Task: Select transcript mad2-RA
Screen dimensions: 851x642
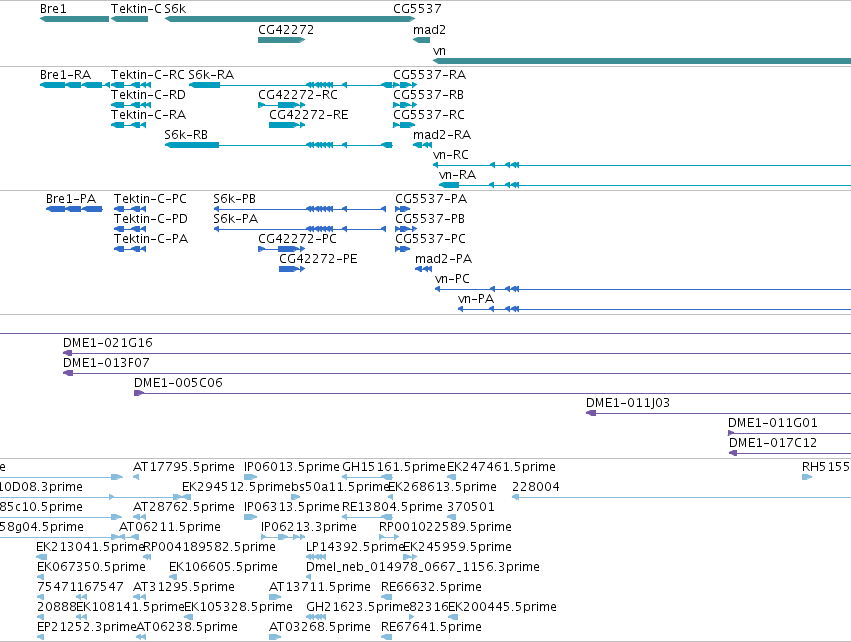Action: point(422,145)
